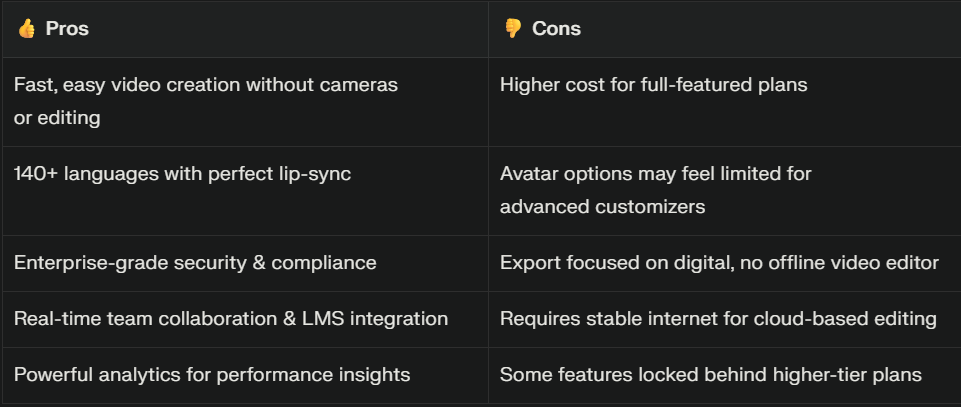Click the thumbs down emoji icon
This screenshot has width=961, height=407.
pyautogui.click(x=512, y=28)
